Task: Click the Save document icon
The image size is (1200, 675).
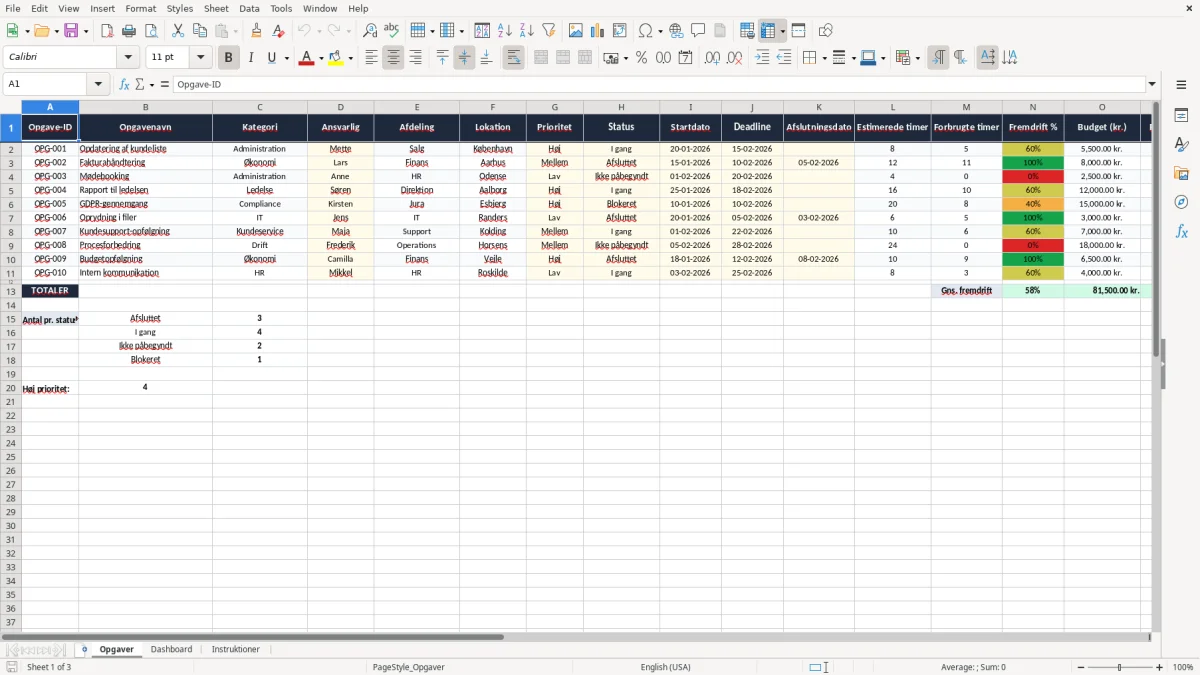Action: [x=71, y=31]
